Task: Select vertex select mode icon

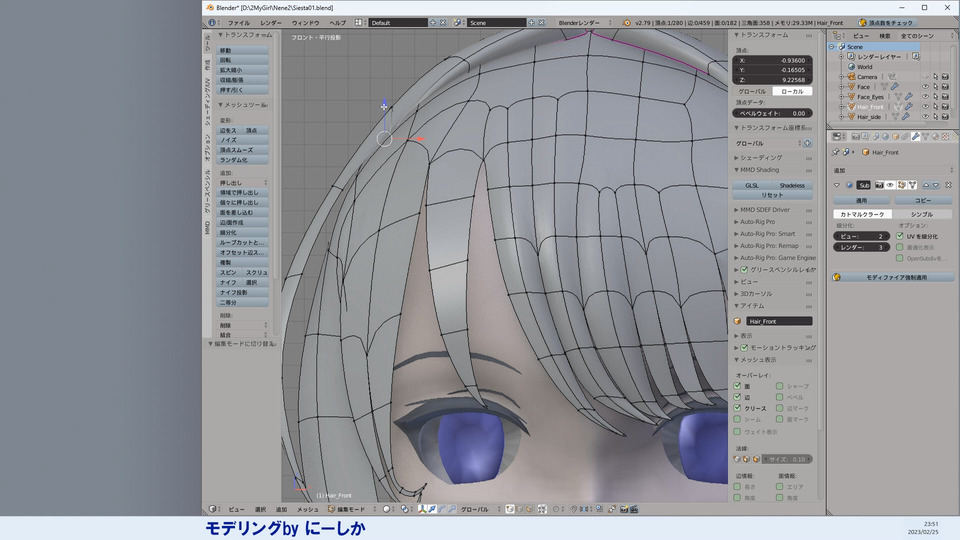Action: [510, 509]
